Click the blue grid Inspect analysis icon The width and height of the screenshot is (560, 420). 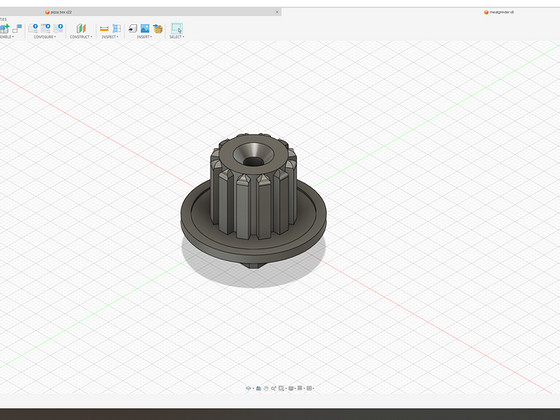pyautogui.click(x=117, y=29)
